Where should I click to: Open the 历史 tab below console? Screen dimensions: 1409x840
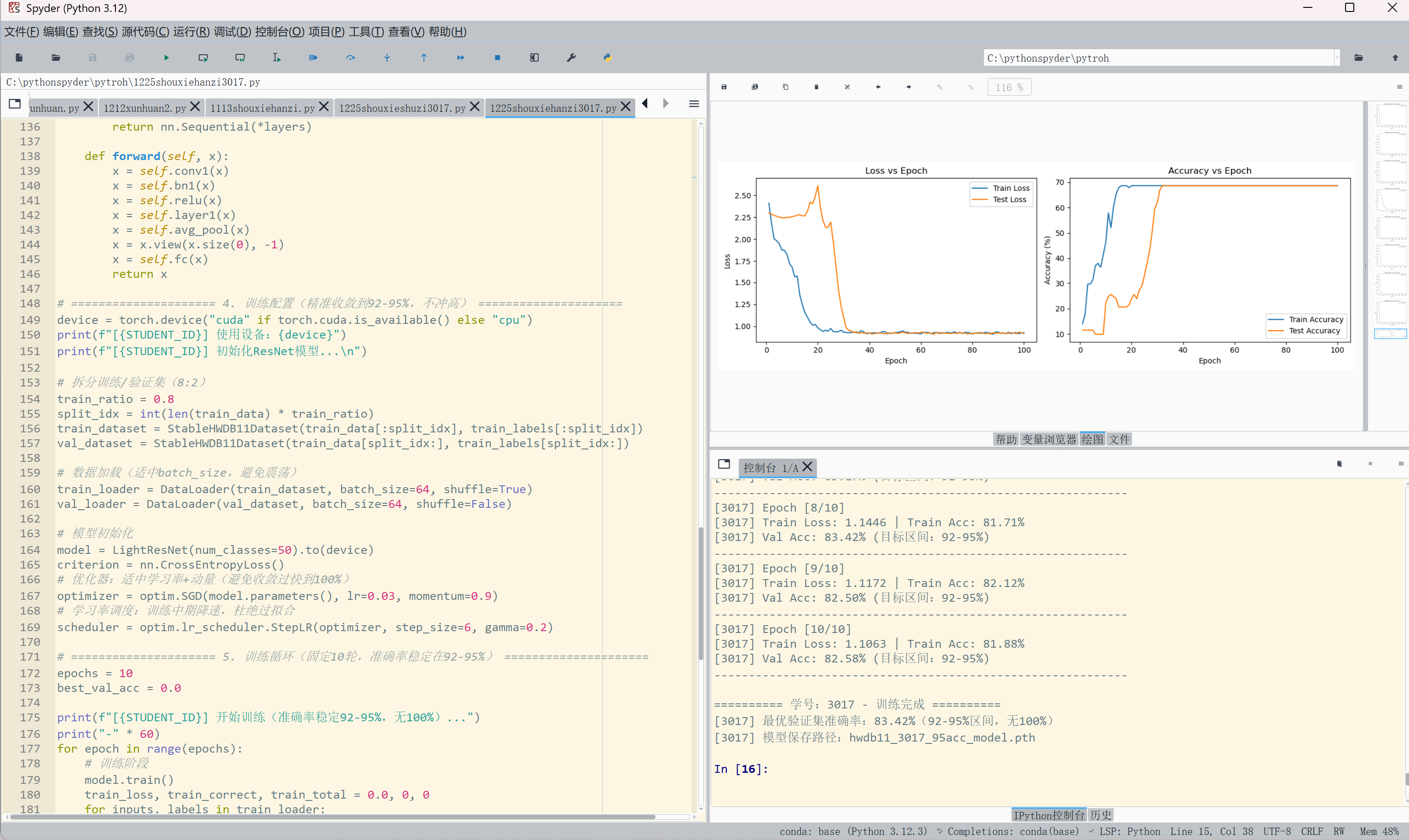pyautogui.click(x=1101, y=815)
